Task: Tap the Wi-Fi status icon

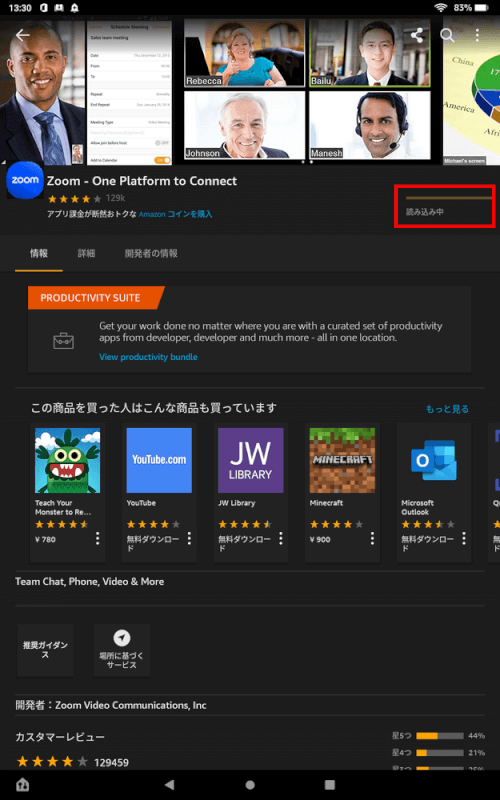Action: click(x=441, y=8)
